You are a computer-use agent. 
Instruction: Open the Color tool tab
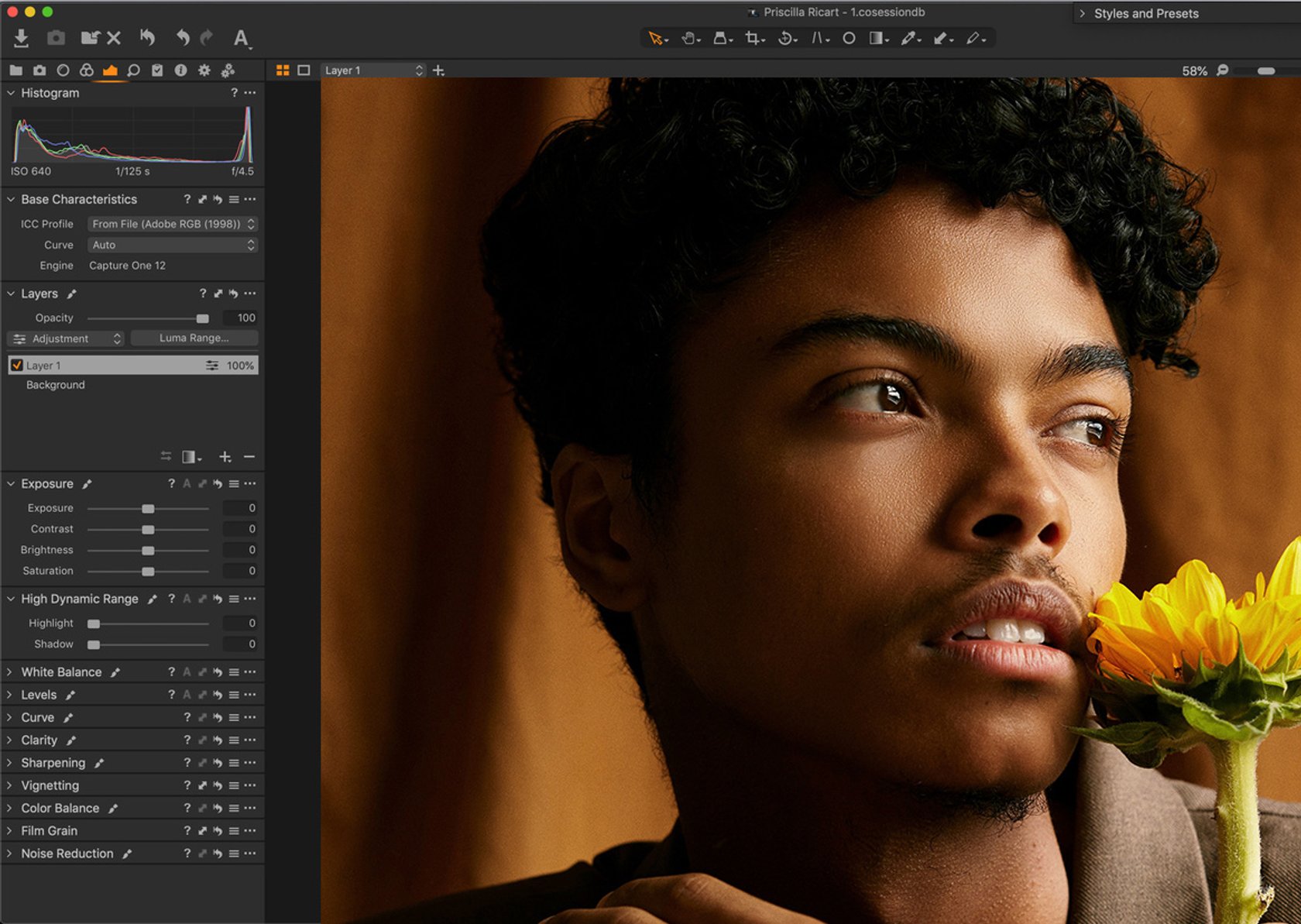pos(86,70)
